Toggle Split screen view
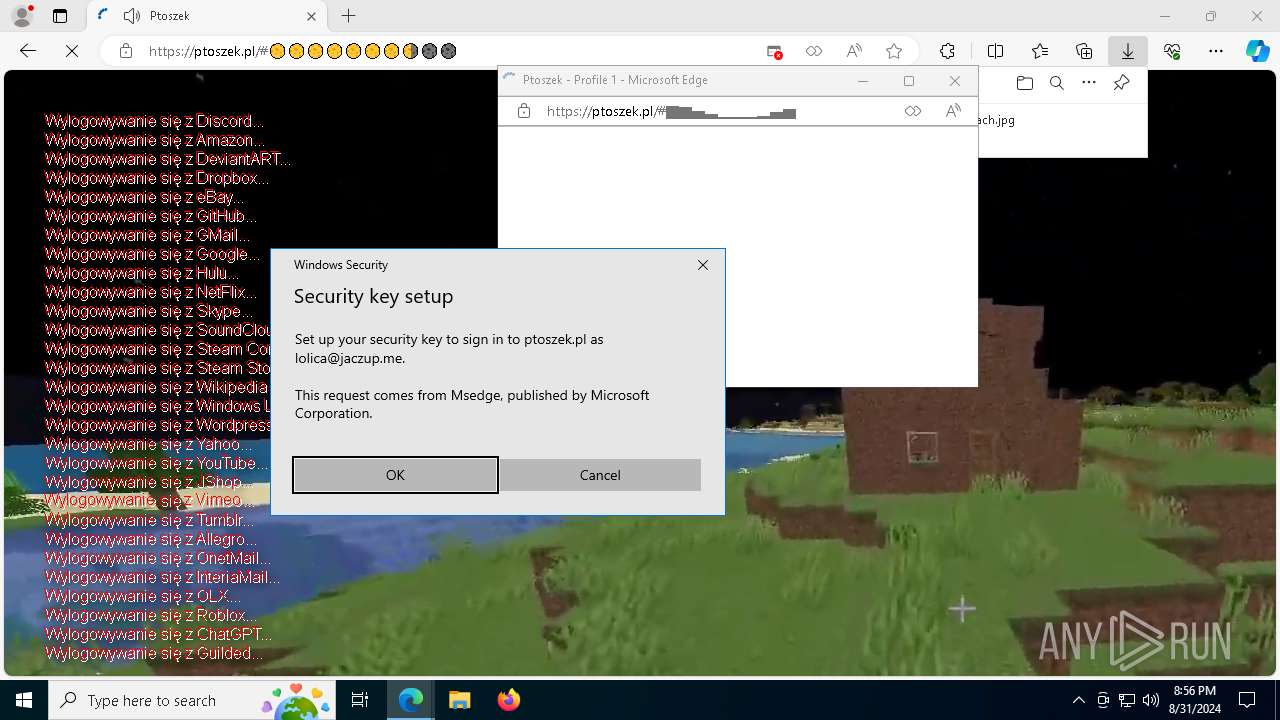The height and width of the screenshot is (720, 1280). pyautogui.click(x=995, y=51)
